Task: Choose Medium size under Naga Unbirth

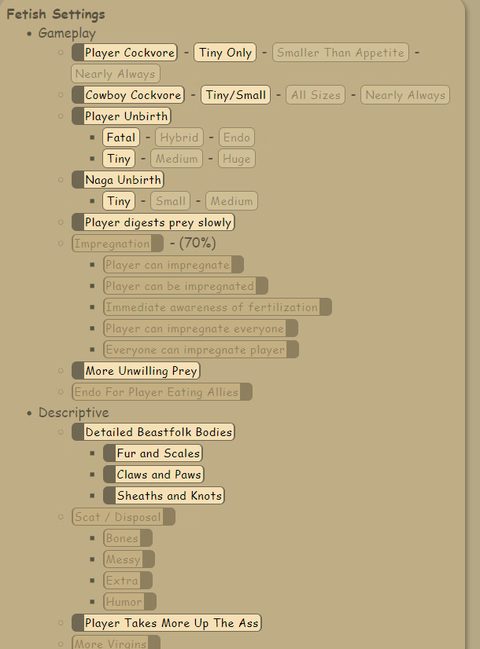Action: point(231,201)
